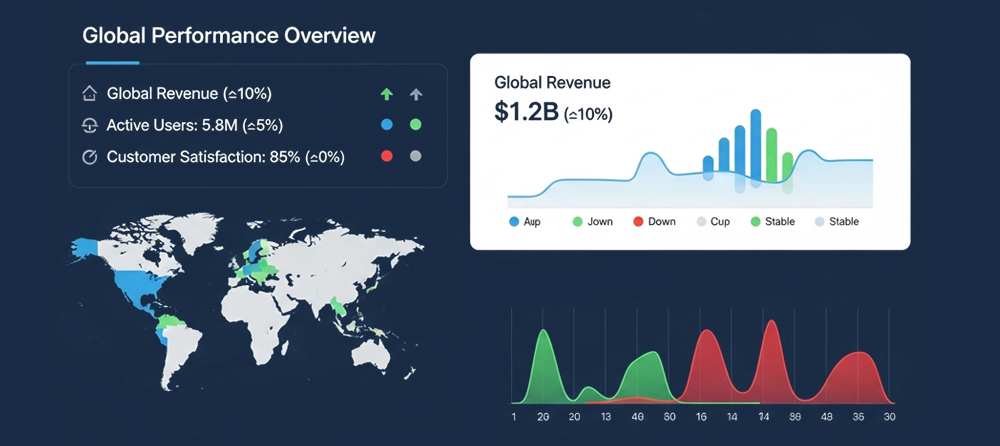Click the green up arrow in Global Revenue row
1000x446 pixels.
[x=386, y=94]
